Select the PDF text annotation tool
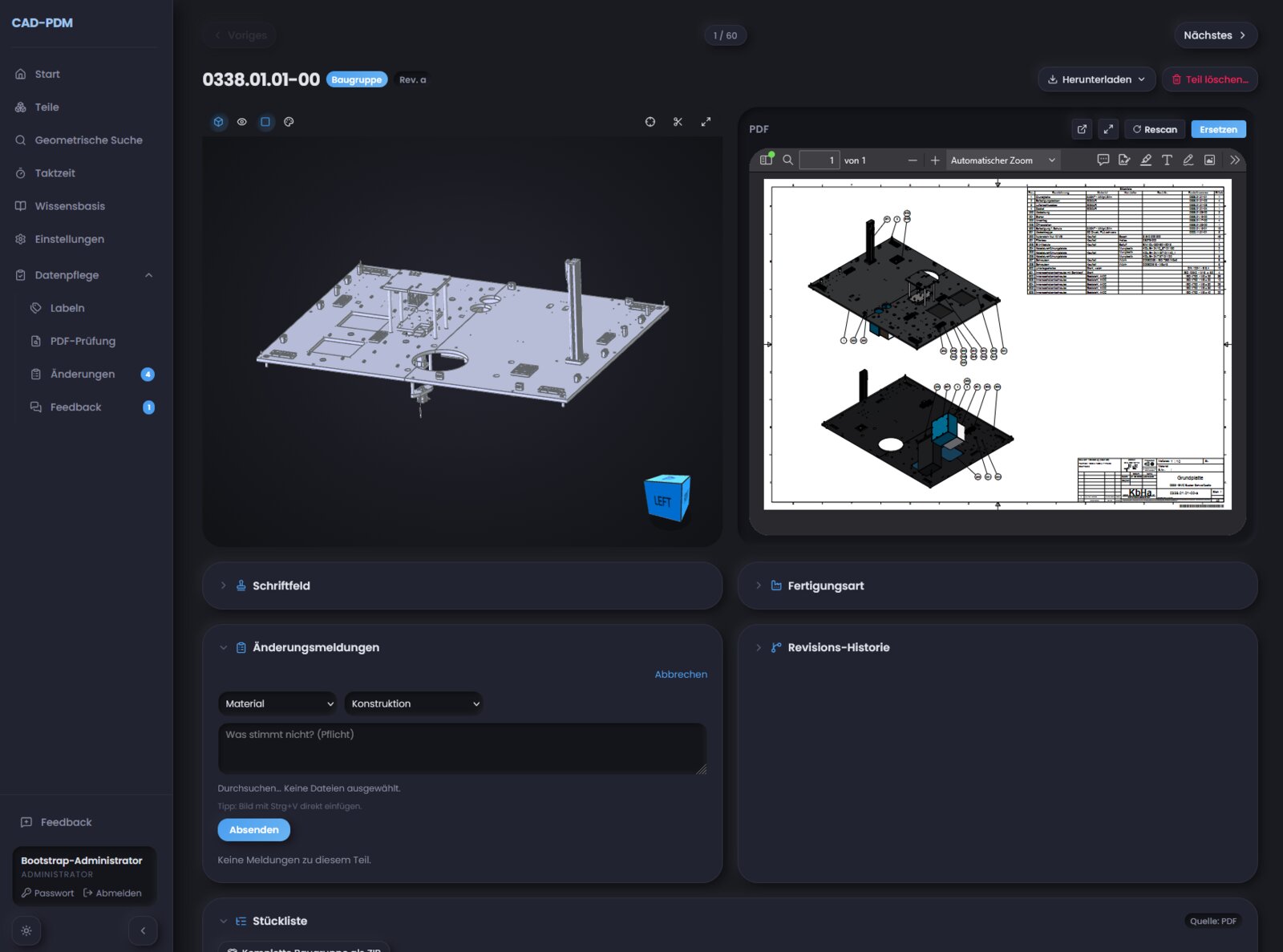The height and width of the screenshot is (952, 1283). [1167, 160]
